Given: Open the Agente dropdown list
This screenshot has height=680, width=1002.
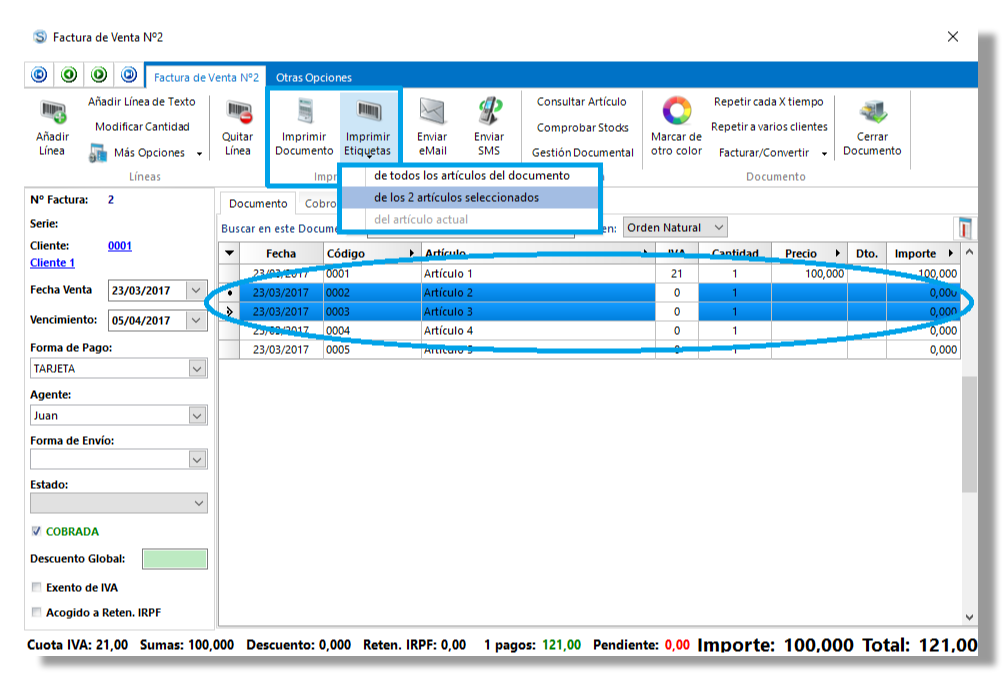Looking at the screenshot, I should (197, 415).
